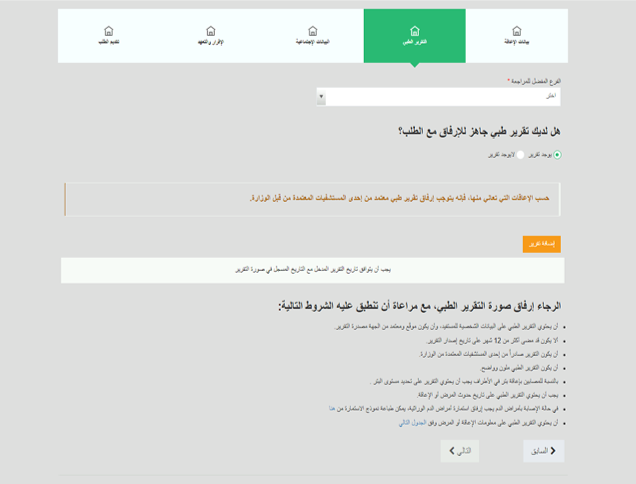
Task: Click the bullet mentioning 12 شهر
Action: [x=492, y=340]
